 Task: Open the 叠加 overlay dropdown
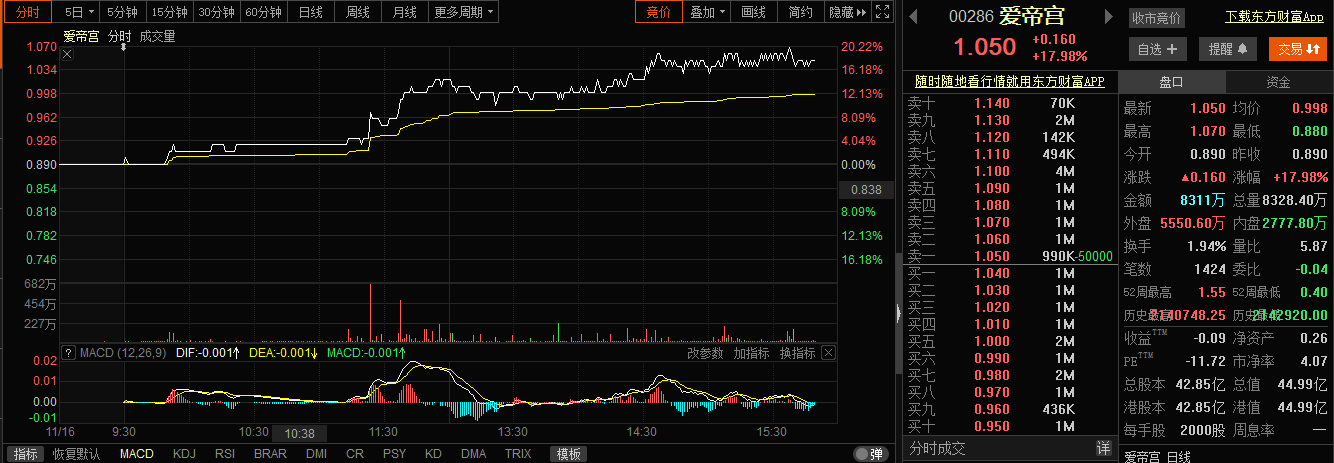click(708, 13)
